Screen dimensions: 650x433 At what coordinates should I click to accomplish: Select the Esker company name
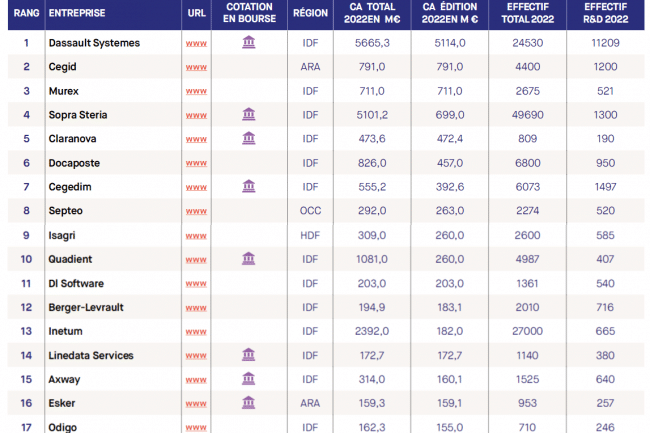pyautogui.click(x=62, y=403)
